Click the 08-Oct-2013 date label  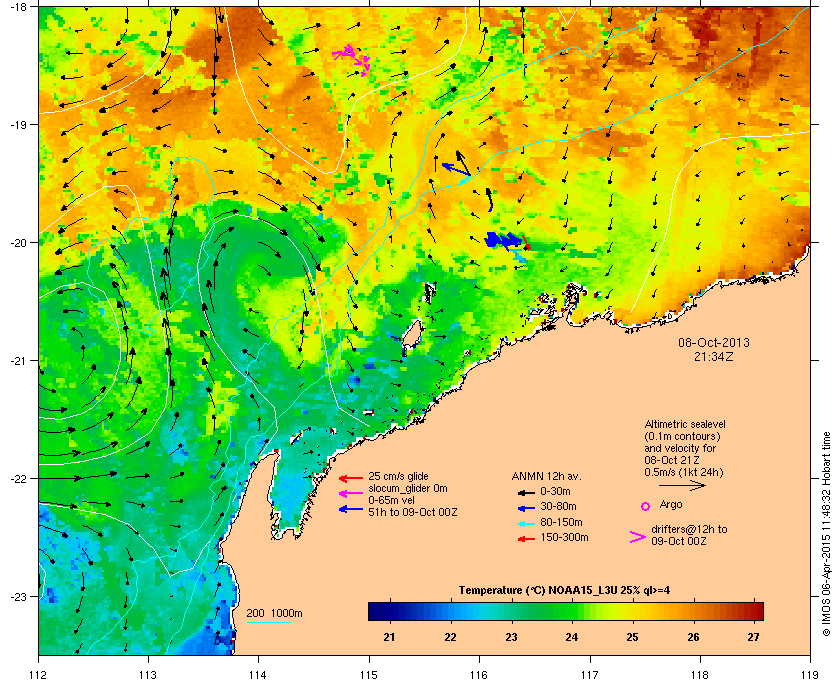point(714,342)
